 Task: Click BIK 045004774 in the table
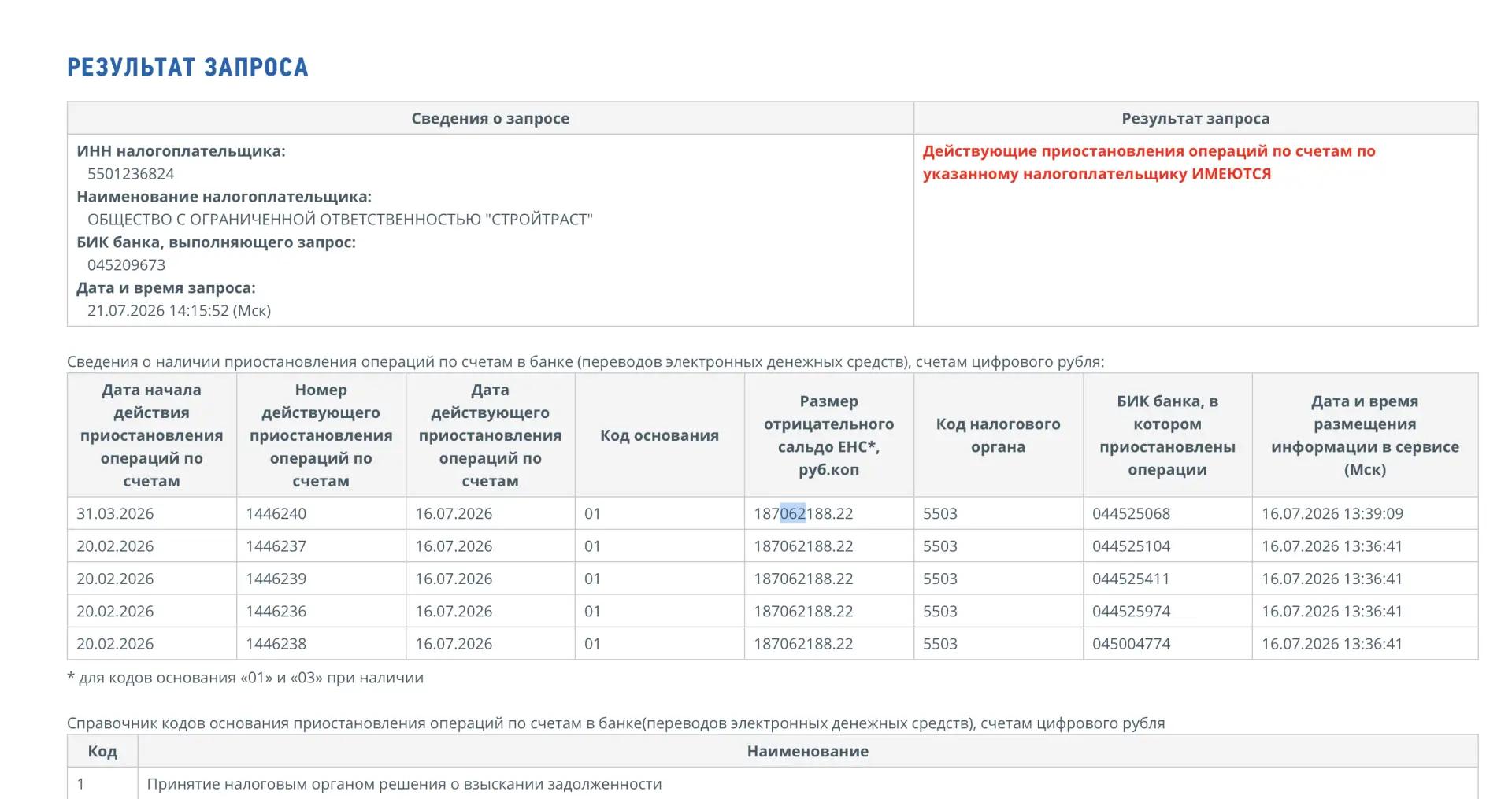[1131, 644]
